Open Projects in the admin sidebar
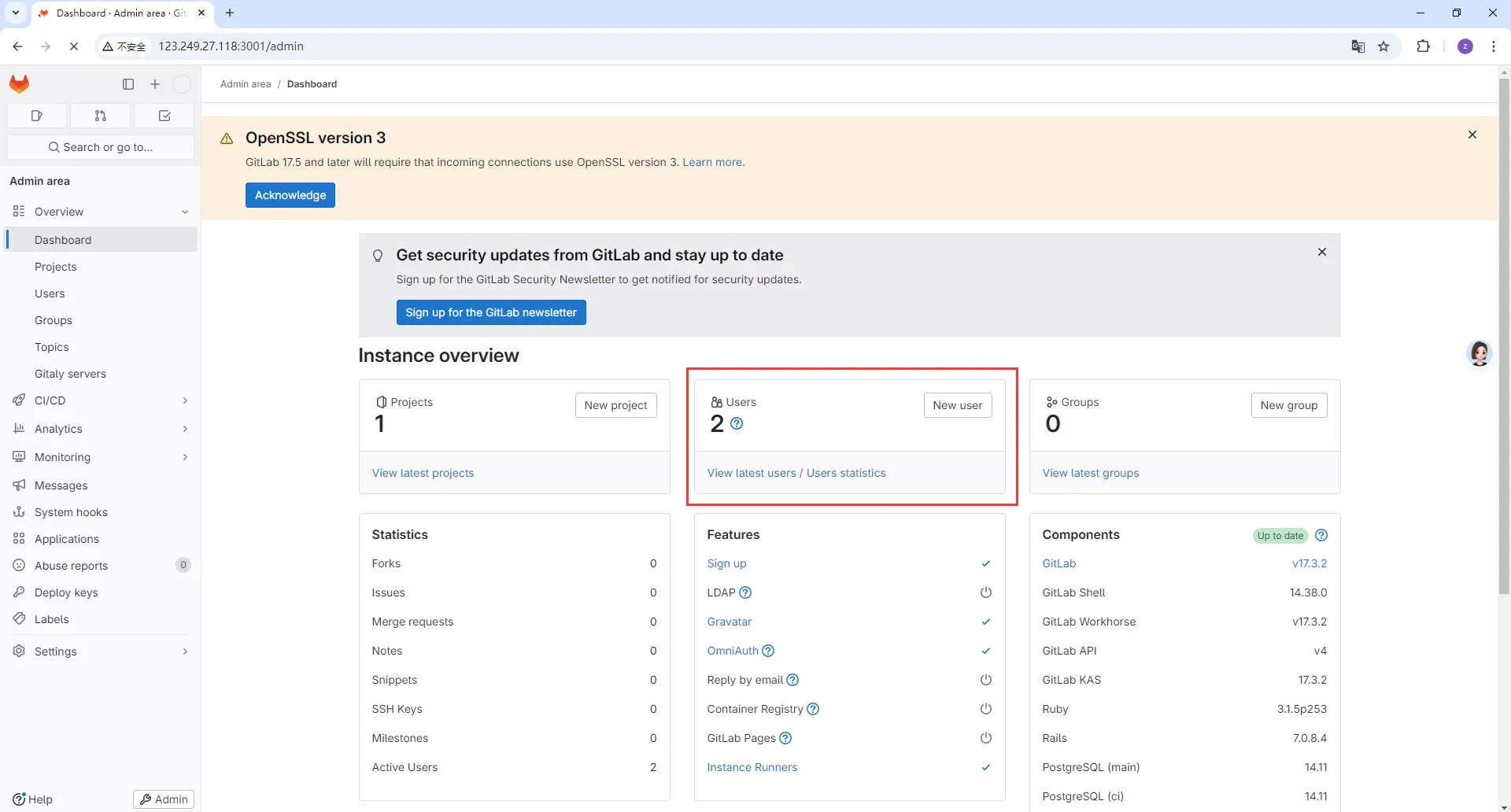1511x812 pixels. tap(56, 267)
